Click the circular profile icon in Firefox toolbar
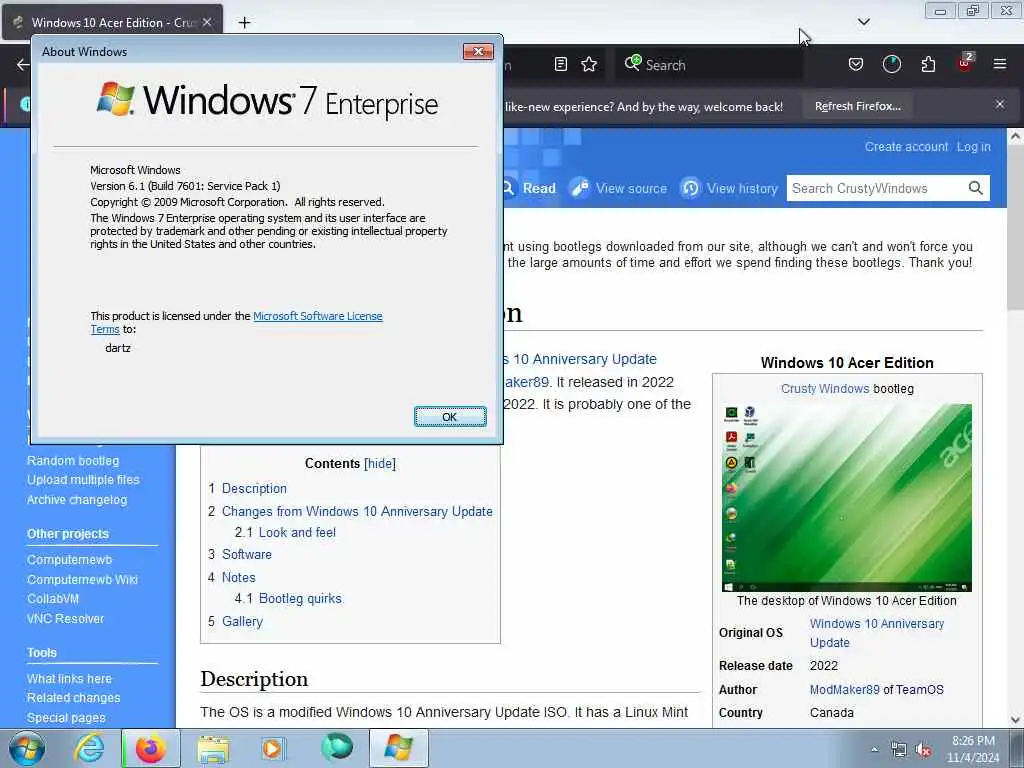 click(x=891, y=64)
